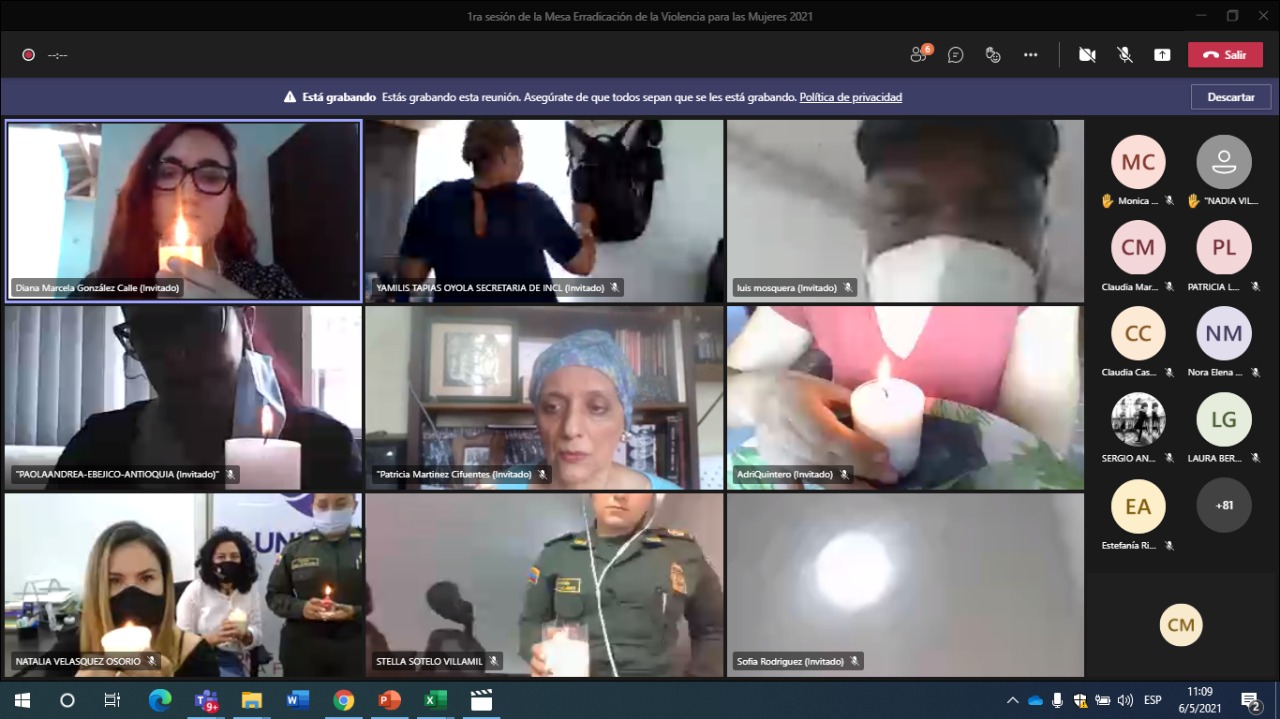Screen dimensions: 1280x719
Task: Open the More actions ellipsis menu
Action: click(x=1030, y=55)
